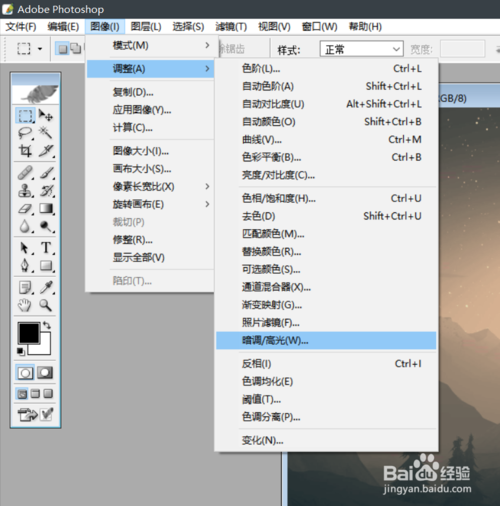Choose 色阶(L)... levels command

(326, 69)
